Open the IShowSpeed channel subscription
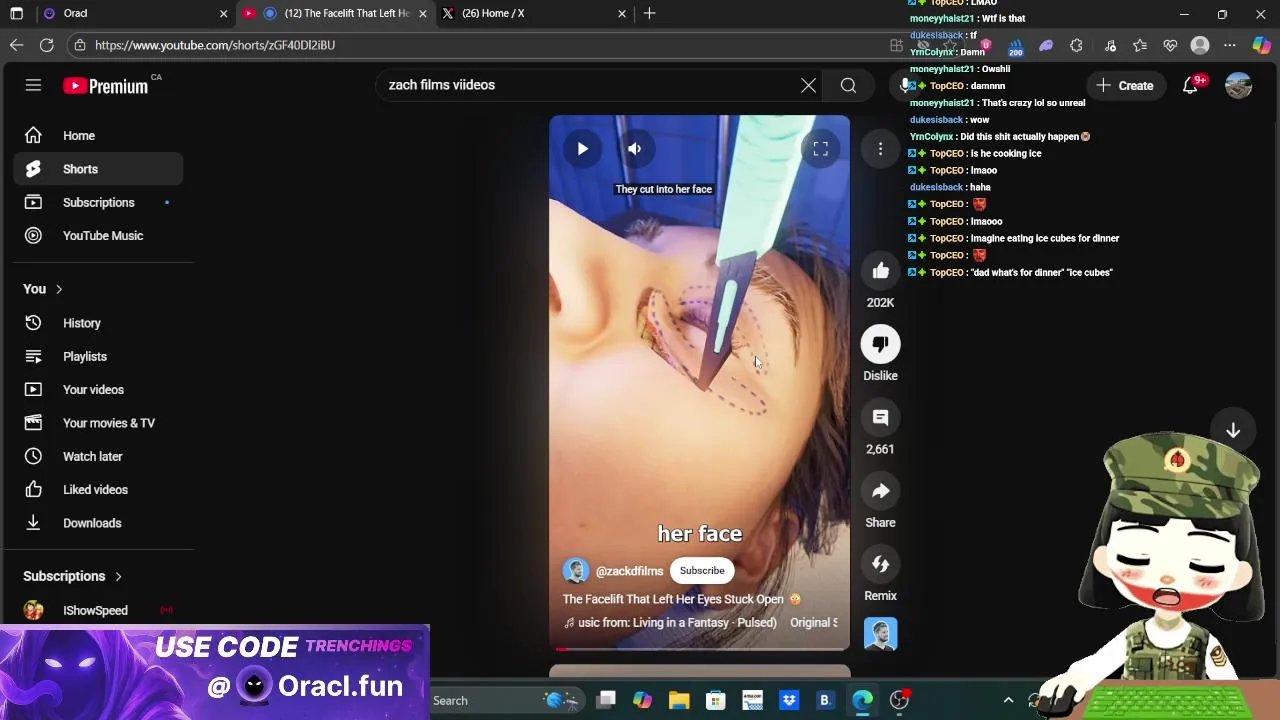The width and height of the screenshot is (1280, 720). pyautogui.click(x=98, y=610)
